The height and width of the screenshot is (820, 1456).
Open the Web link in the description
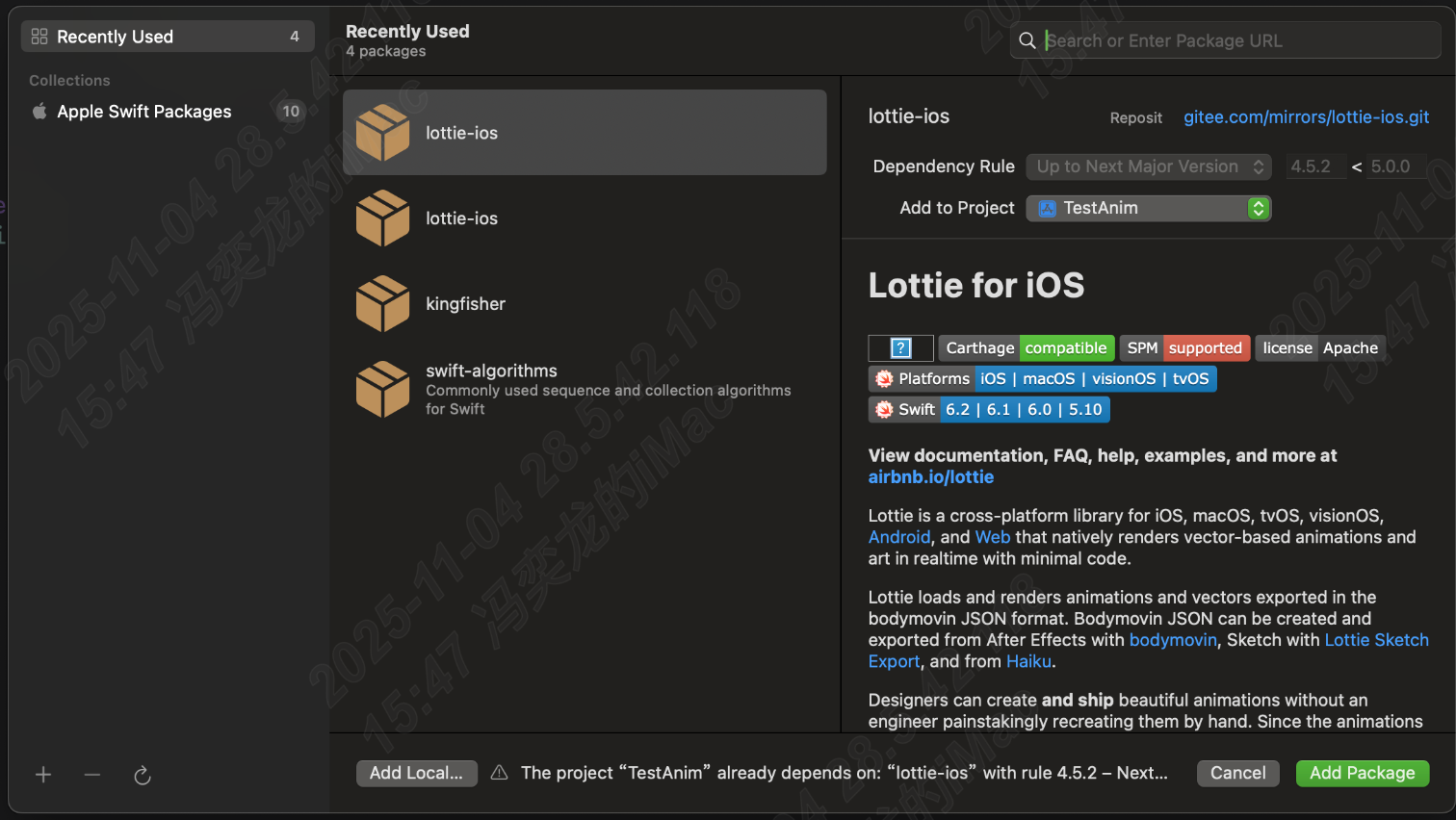point(993,537)
